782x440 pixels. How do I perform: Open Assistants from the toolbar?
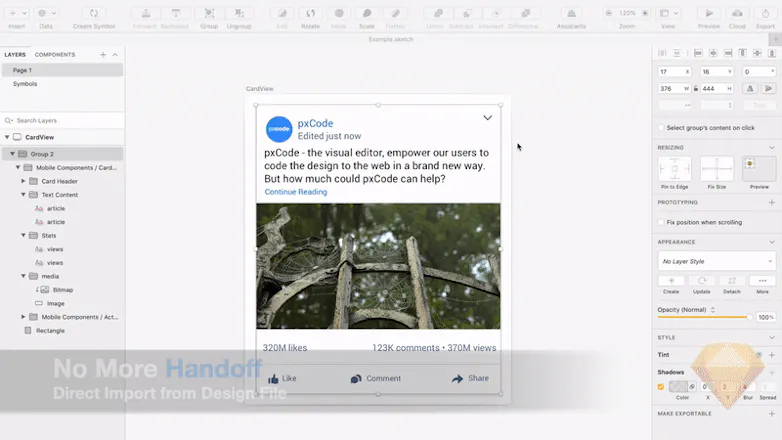pyautogui.click(x=572, y=13)
